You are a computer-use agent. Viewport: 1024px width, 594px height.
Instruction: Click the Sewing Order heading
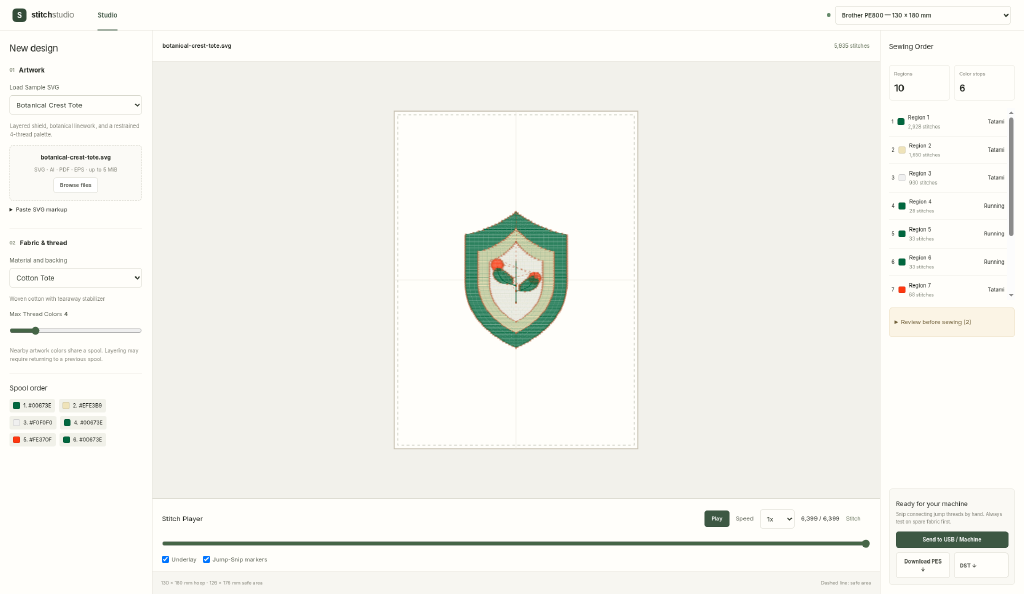point(910,46)
